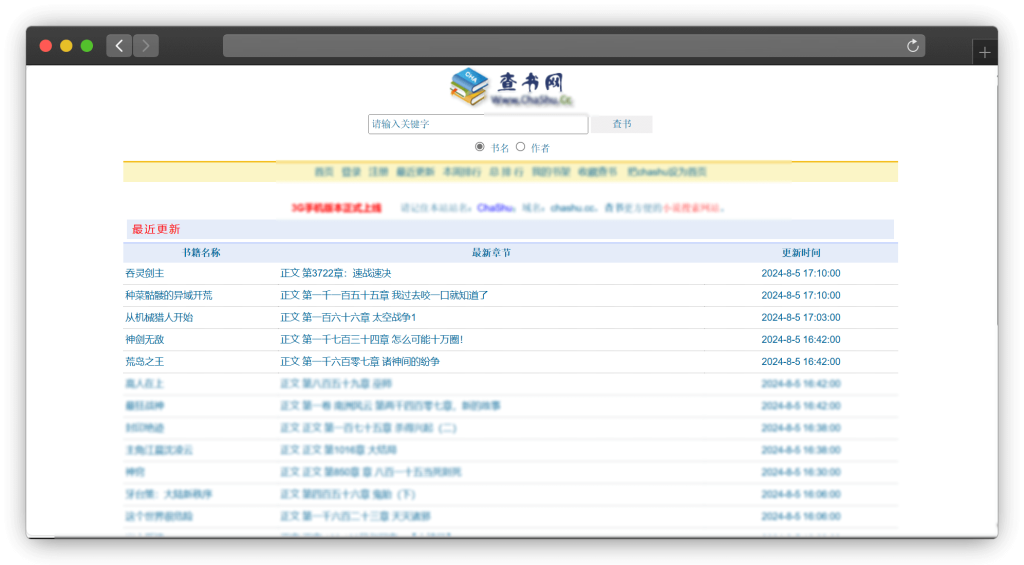This screenshot has height=565, width=1024.
Task: Open a new tab with the plus button
Action: 984,52
